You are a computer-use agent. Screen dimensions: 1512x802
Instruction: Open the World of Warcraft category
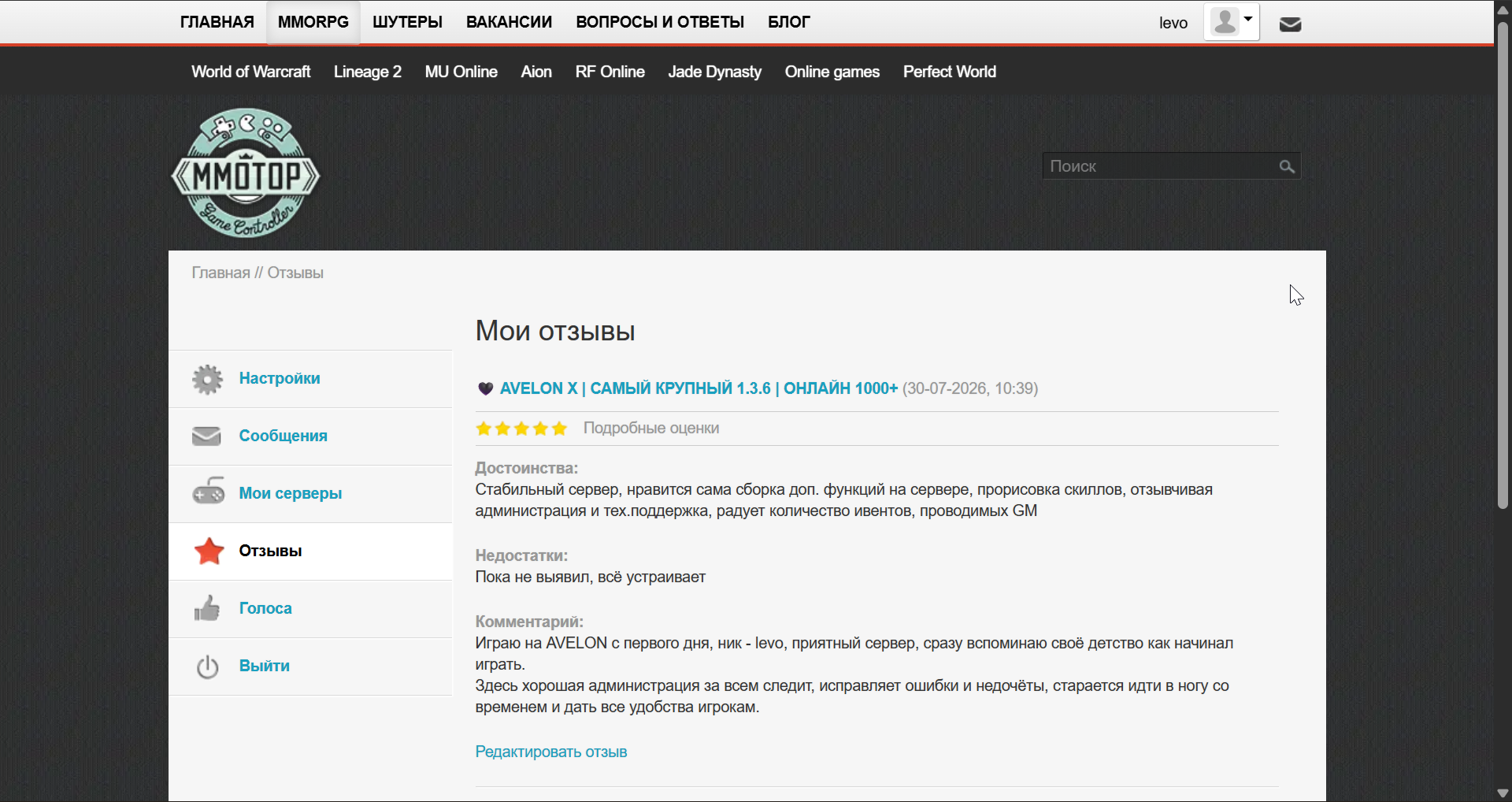251,72
